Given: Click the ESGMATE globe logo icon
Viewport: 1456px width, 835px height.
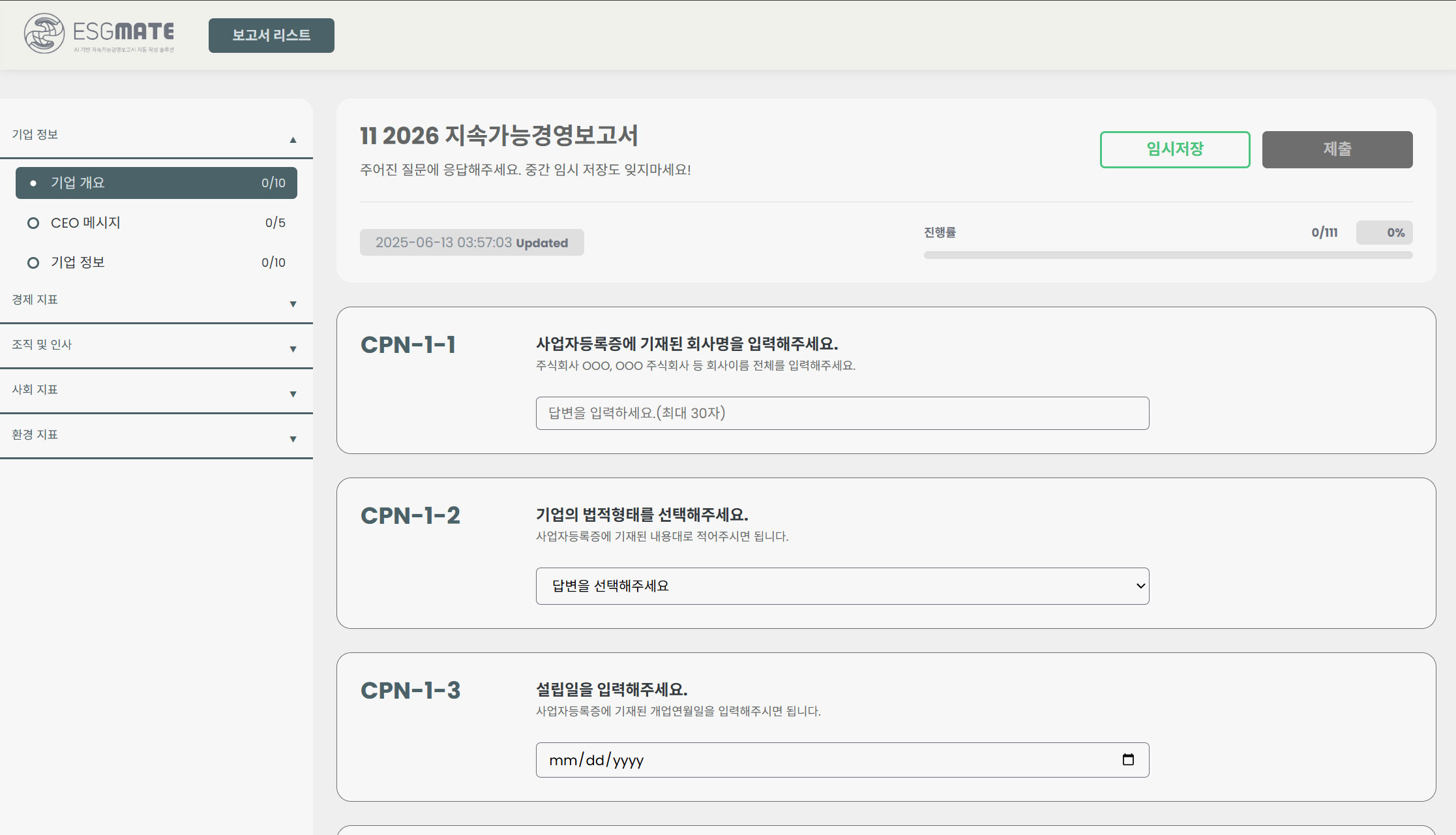Looking at the screenshot, I should (x=44, y=33).
